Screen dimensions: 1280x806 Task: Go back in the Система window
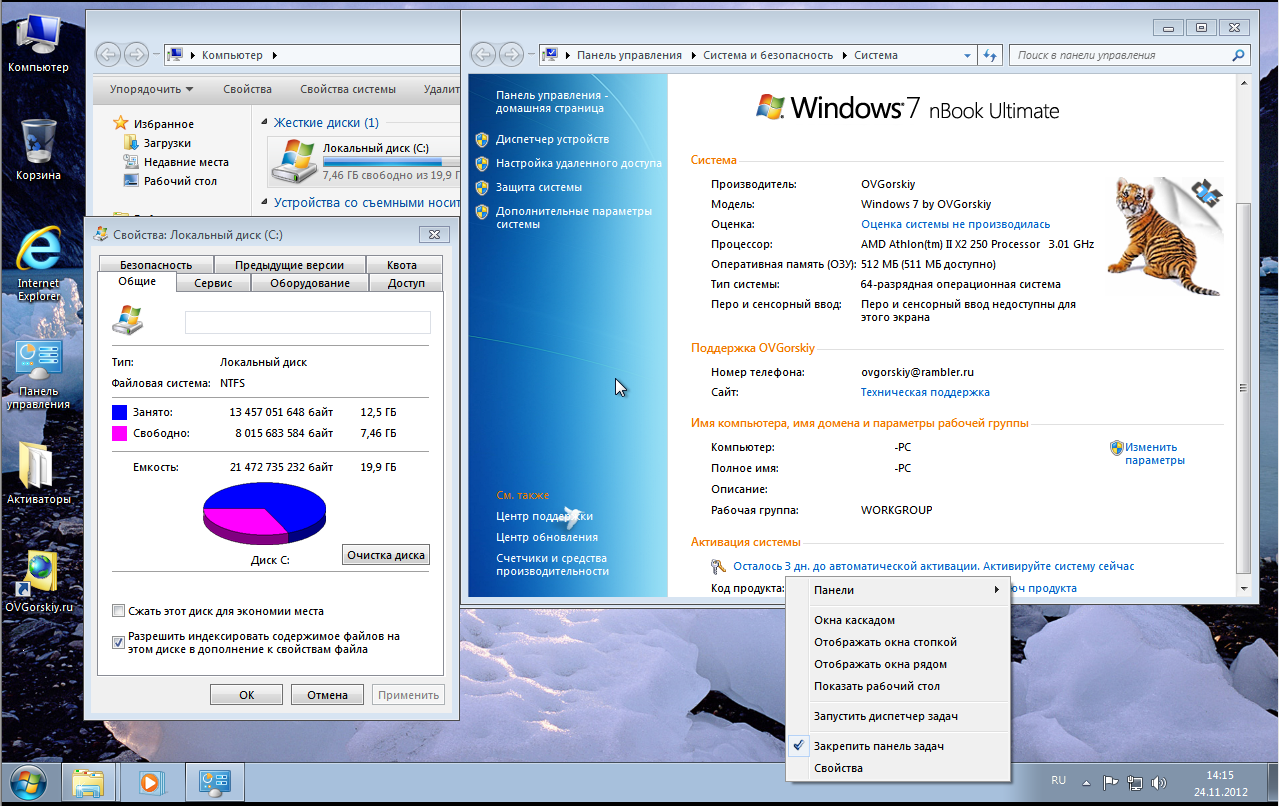(x=484, y=55)
